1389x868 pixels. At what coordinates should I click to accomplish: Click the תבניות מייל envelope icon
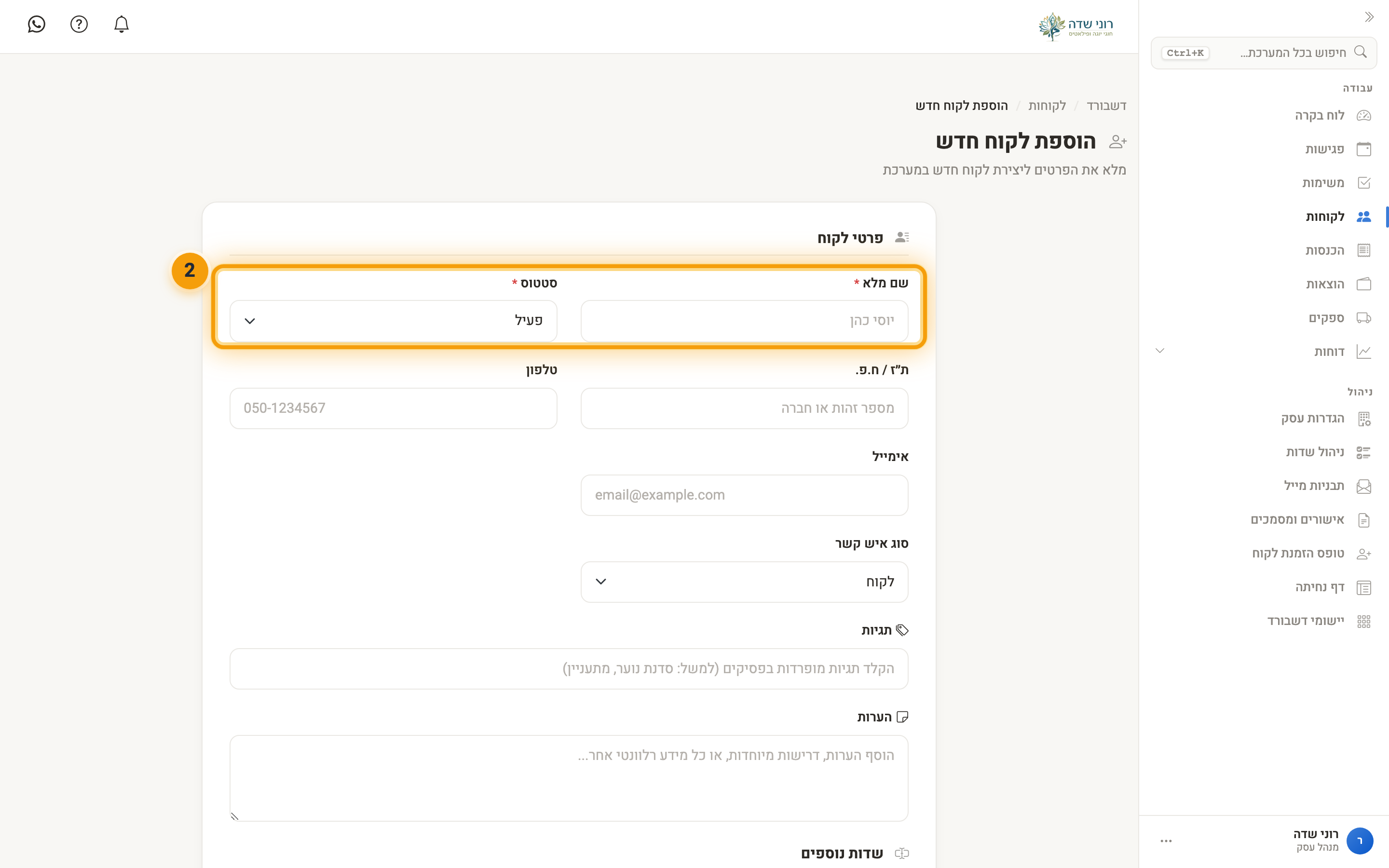point(1364,486)
